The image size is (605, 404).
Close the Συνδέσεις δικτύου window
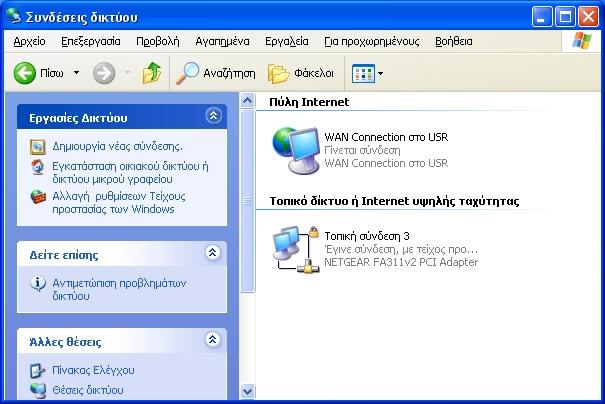pos(588,17)
